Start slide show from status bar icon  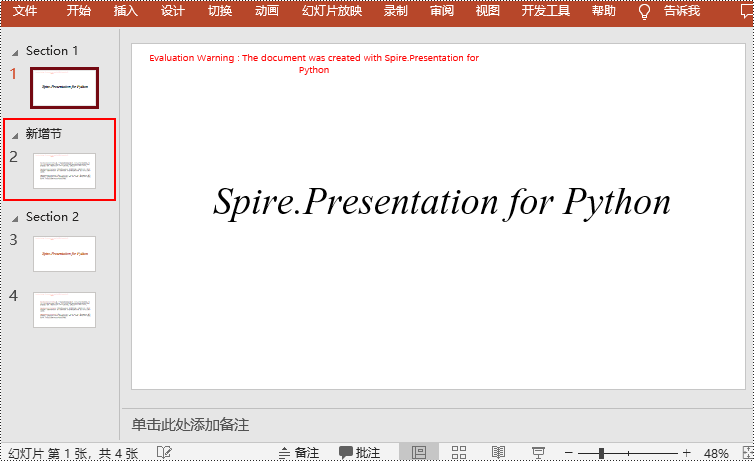tap(538, 453)
